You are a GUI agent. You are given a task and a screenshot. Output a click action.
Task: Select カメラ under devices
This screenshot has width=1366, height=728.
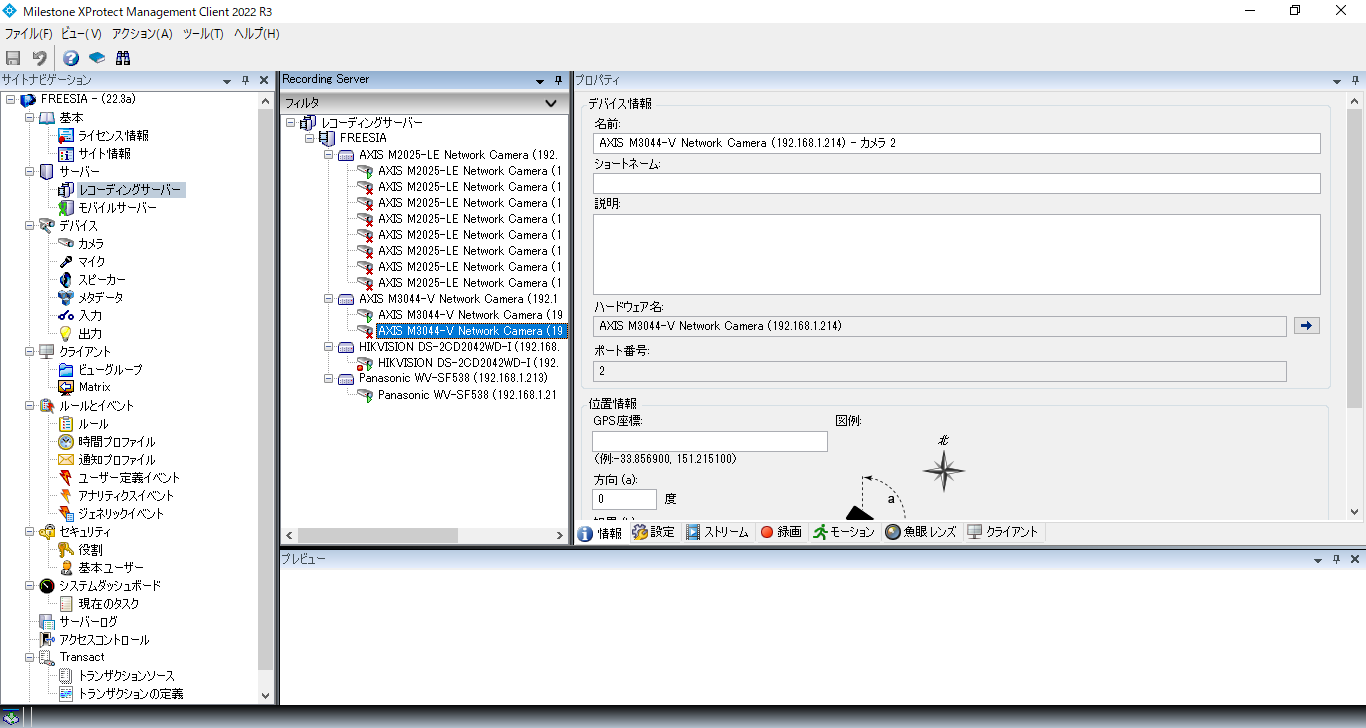tap(91, 244)
